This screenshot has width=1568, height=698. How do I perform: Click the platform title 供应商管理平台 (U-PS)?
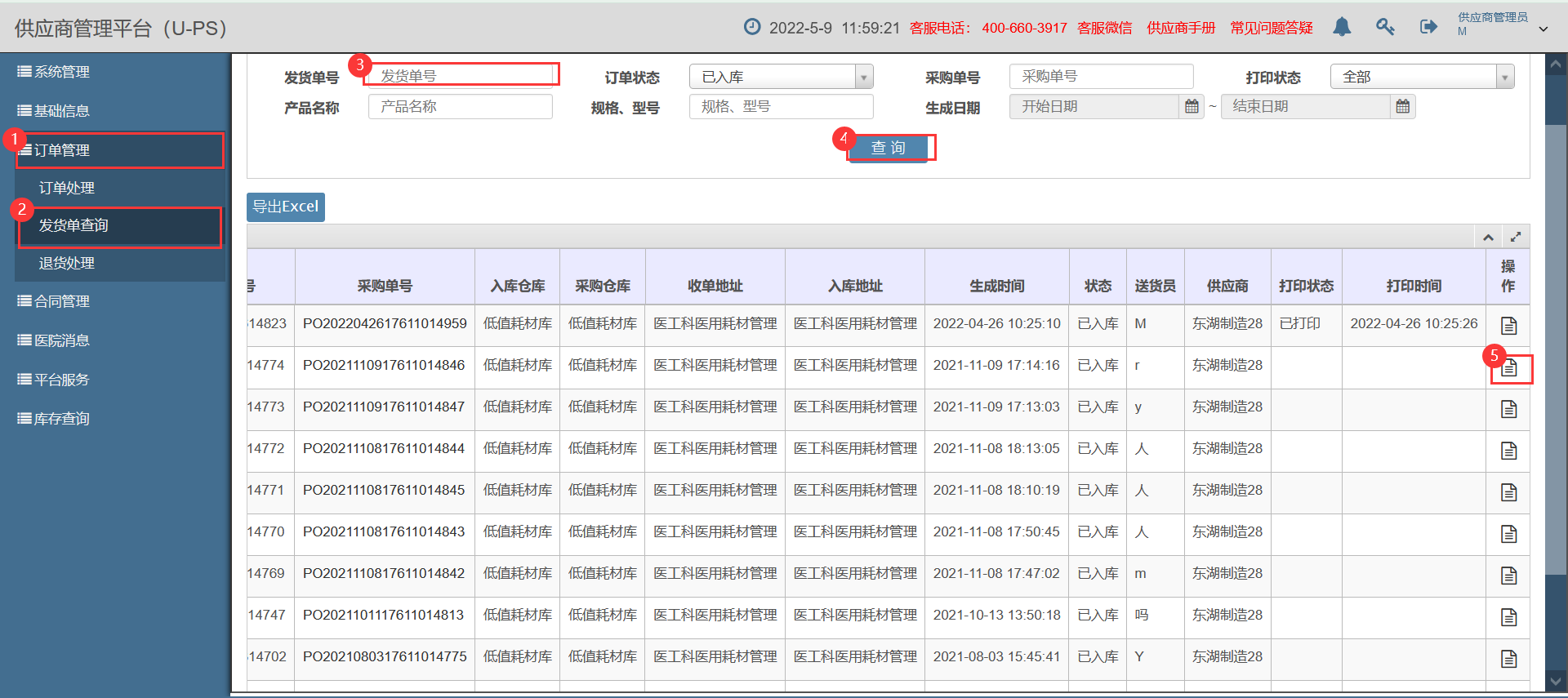[x=121, y=29]
